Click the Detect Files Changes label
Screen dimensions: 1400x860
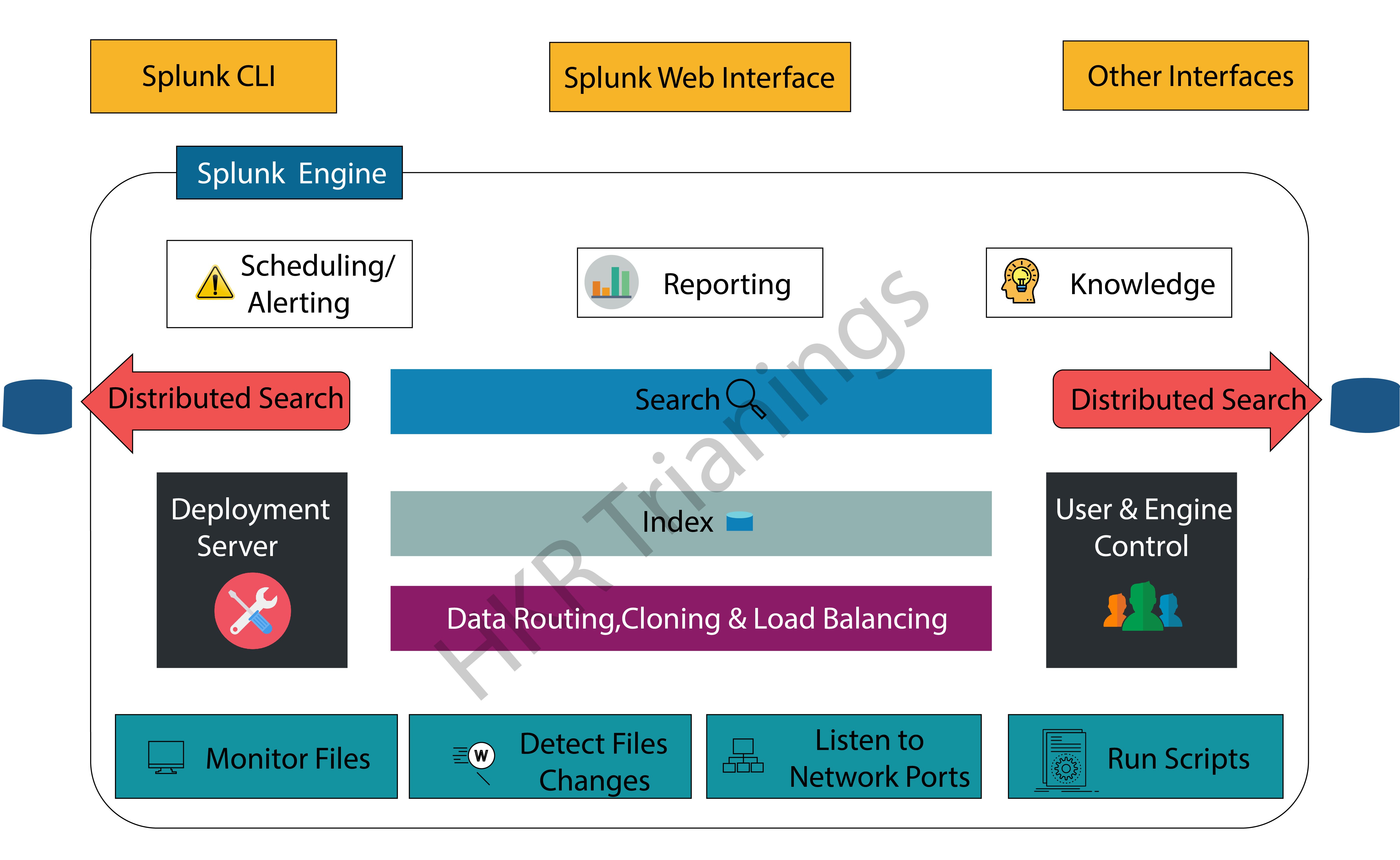tap(593, 762)
